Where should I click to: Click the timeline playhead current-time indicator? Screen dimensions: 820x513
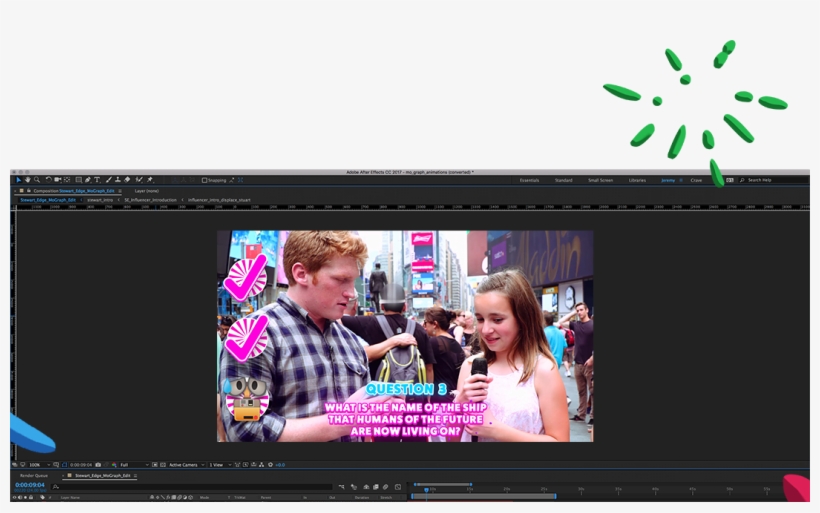coord(426,489)
